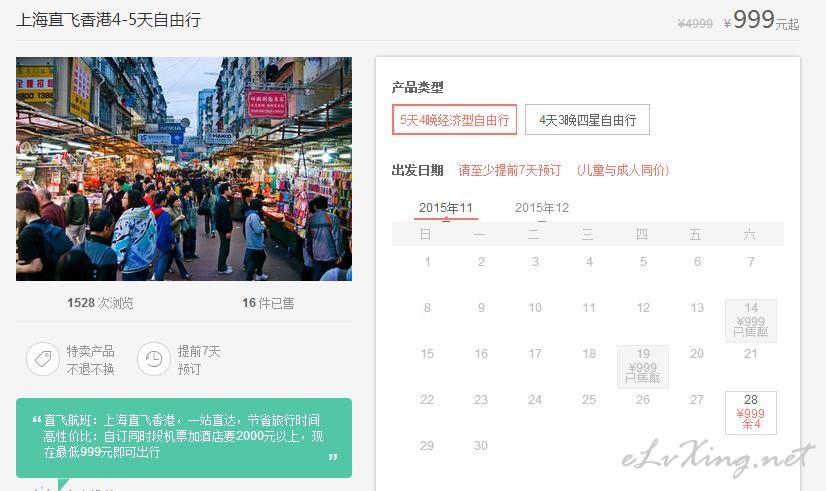Click calendar date 30
Screen dimensions: 826x491
pos(481,446)
